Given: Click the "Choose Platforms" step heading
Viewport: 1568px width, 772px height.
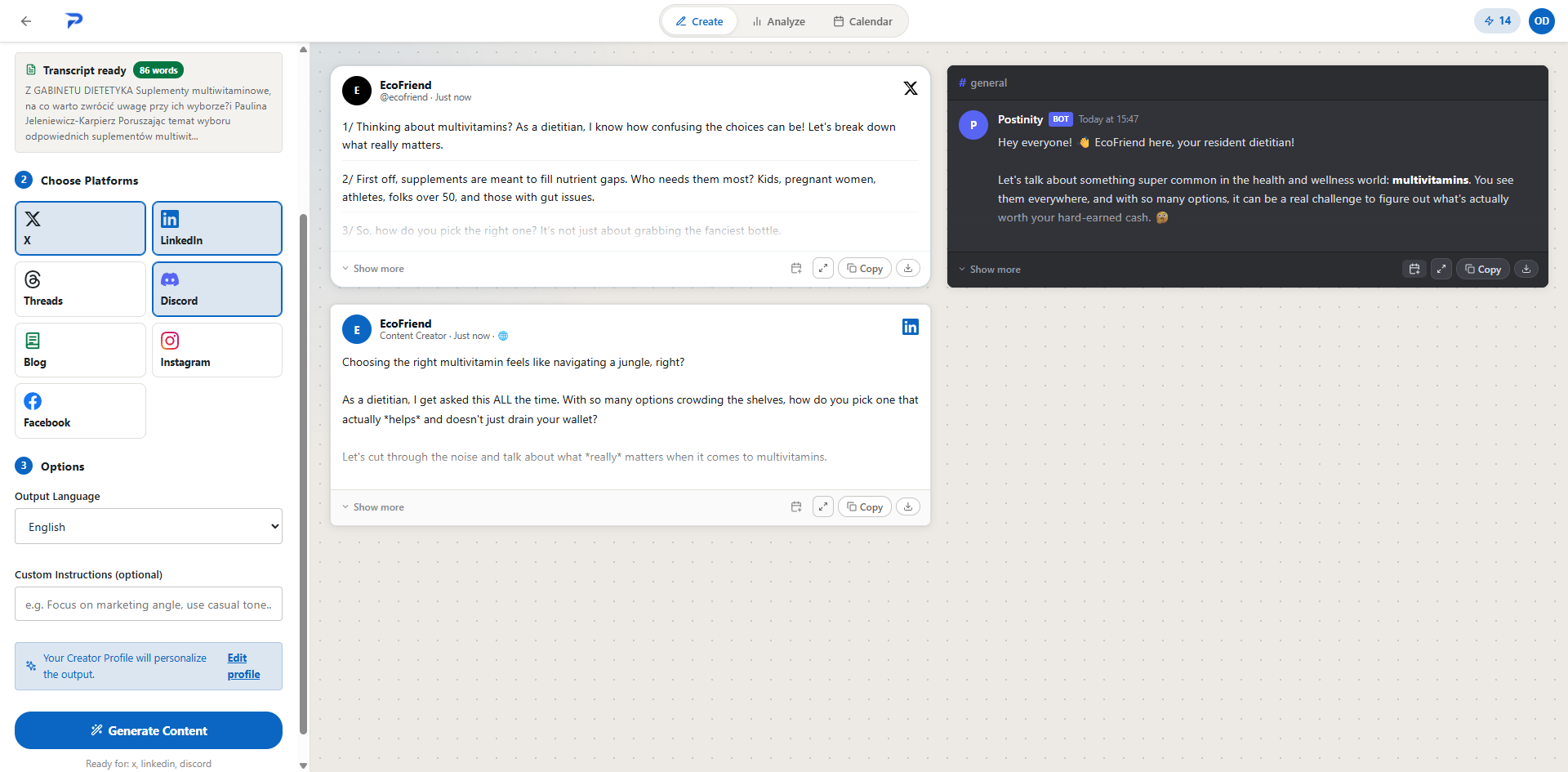Looking at the screenshot, I should click(90, 181).
